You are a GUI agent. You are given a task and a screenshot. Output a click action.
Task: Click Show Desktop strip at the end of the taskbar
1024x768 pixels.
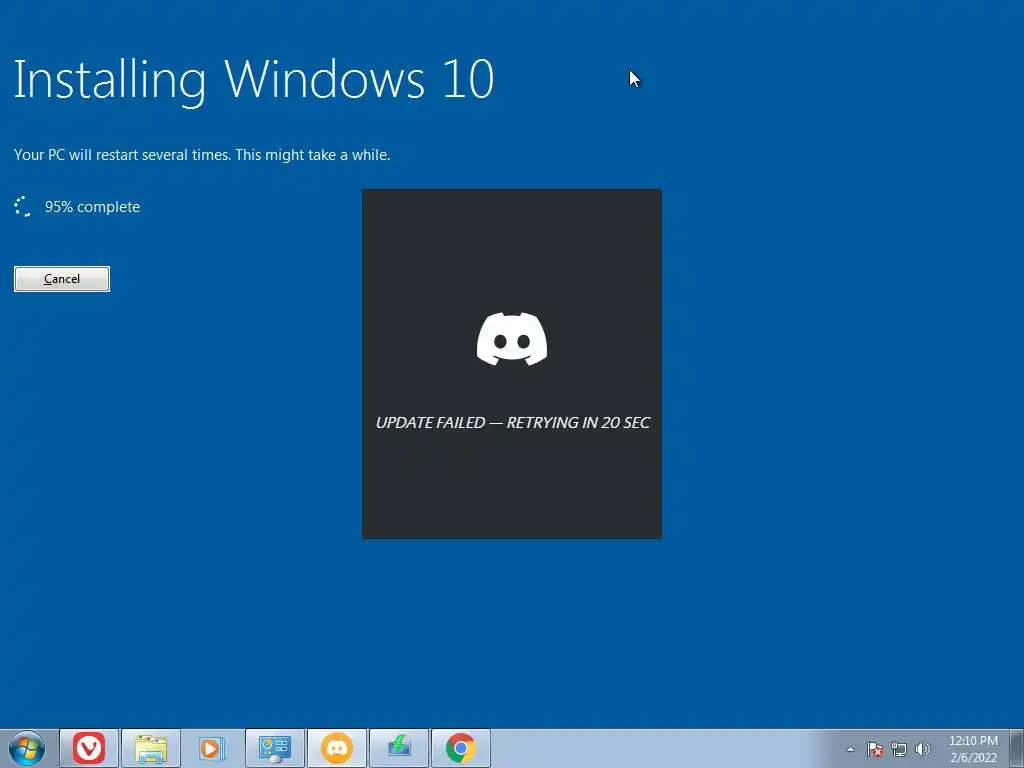1017,748
